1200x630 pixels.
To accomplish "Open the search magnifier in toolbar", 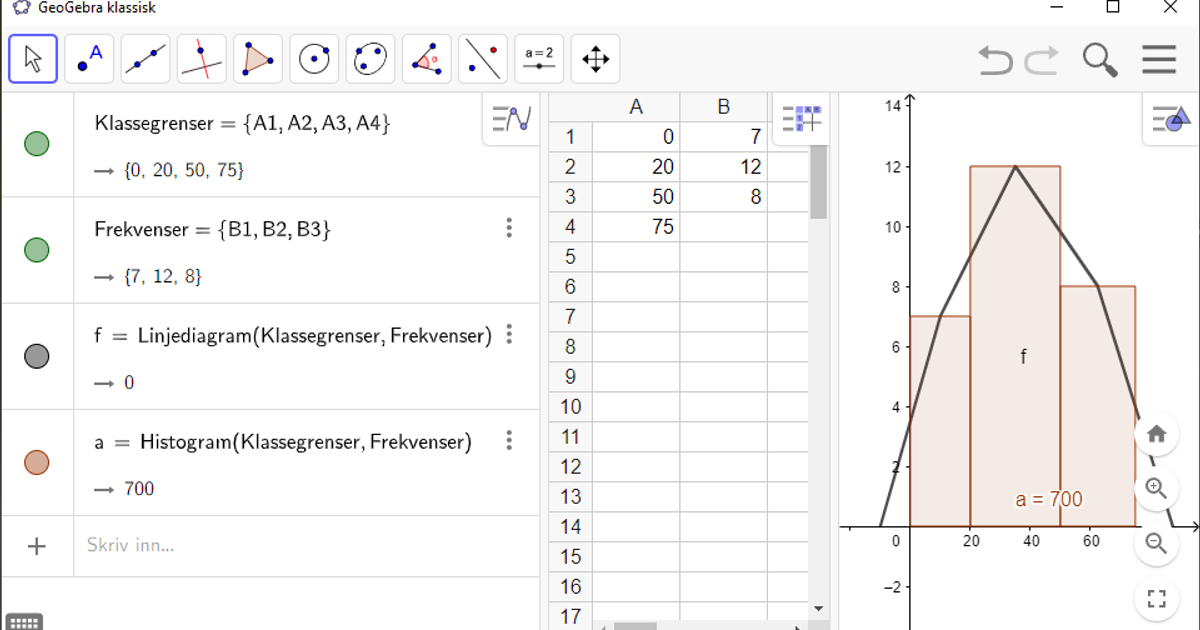I will click(x=1100, y=60).
